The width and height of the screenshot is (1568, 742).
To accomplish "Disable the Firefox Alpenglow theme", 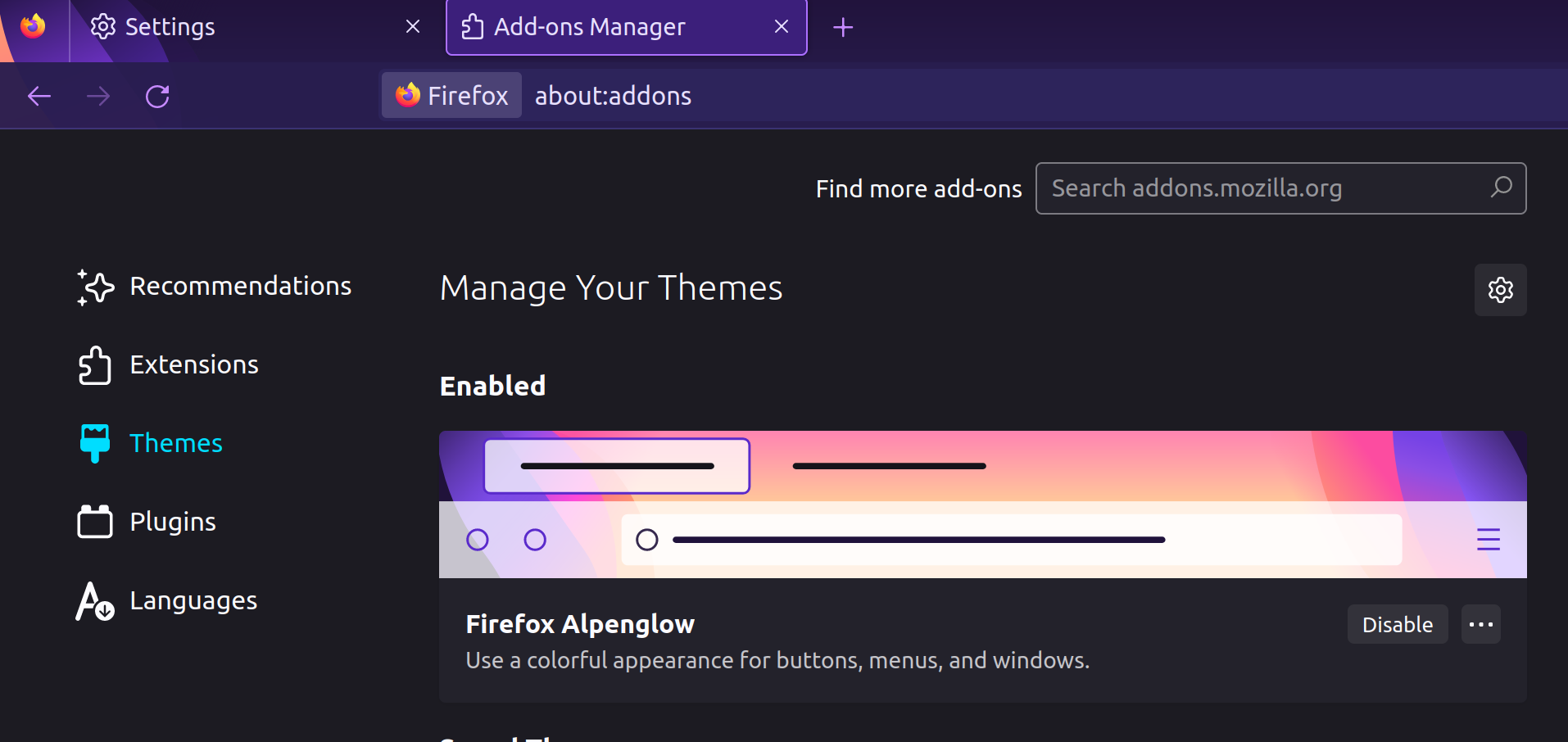I will tap(1398, 624).
